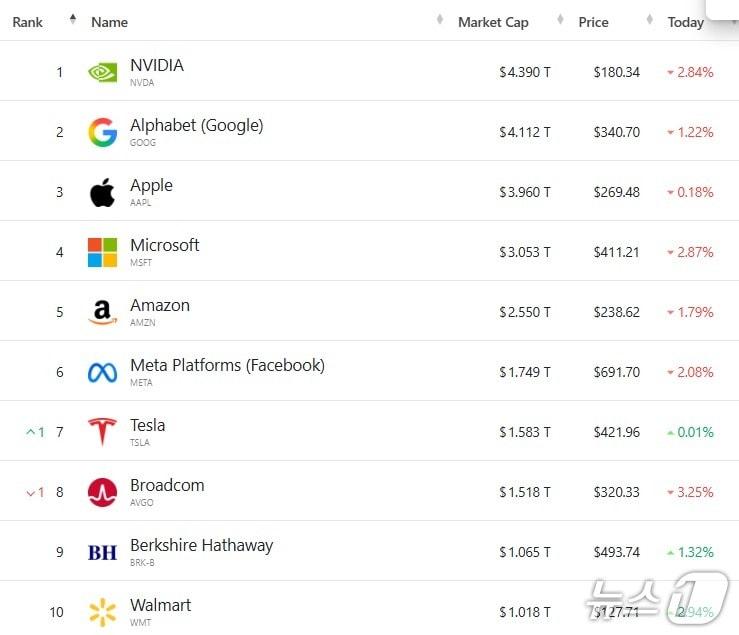Open the Meta Platforms (Facebook) link

(x=227, y=366)
